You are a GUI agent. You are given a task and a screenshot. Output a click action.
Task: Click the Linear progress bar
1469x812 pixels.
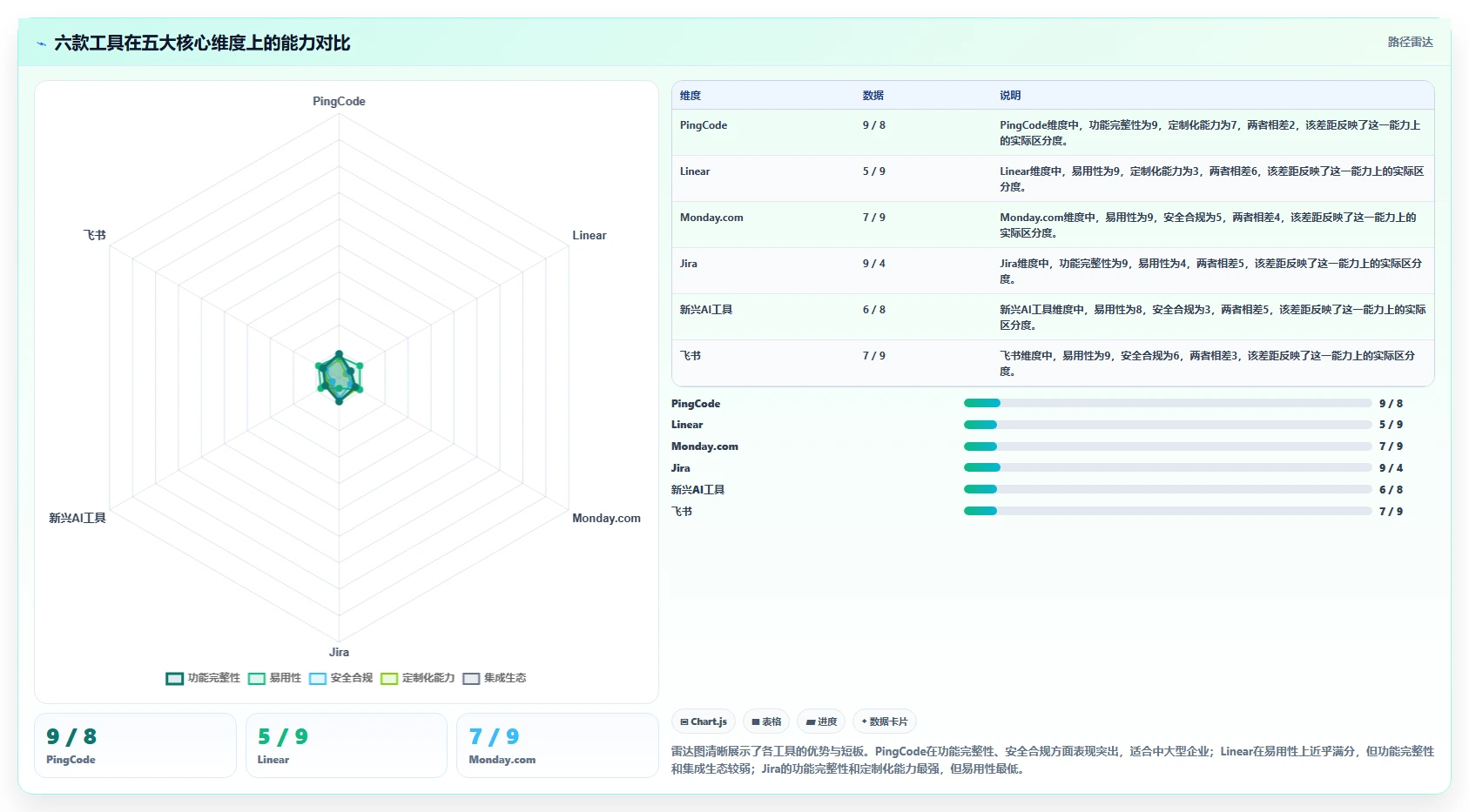click(1168, 425)
